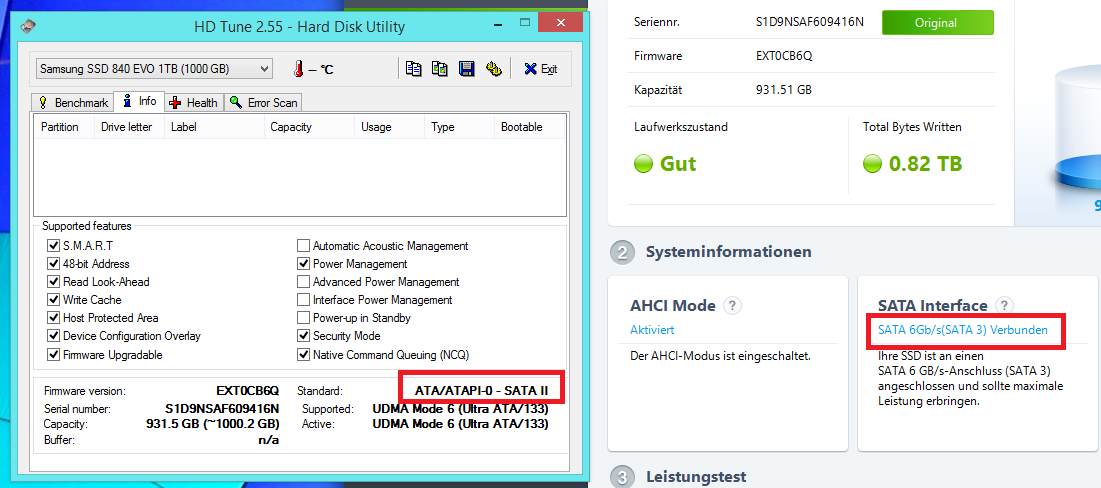Enable Interface Power Management checkbox
Image resolution: width=1101 pixels, height=488 pixels.
pyautogui.click(x=303, y=300)
